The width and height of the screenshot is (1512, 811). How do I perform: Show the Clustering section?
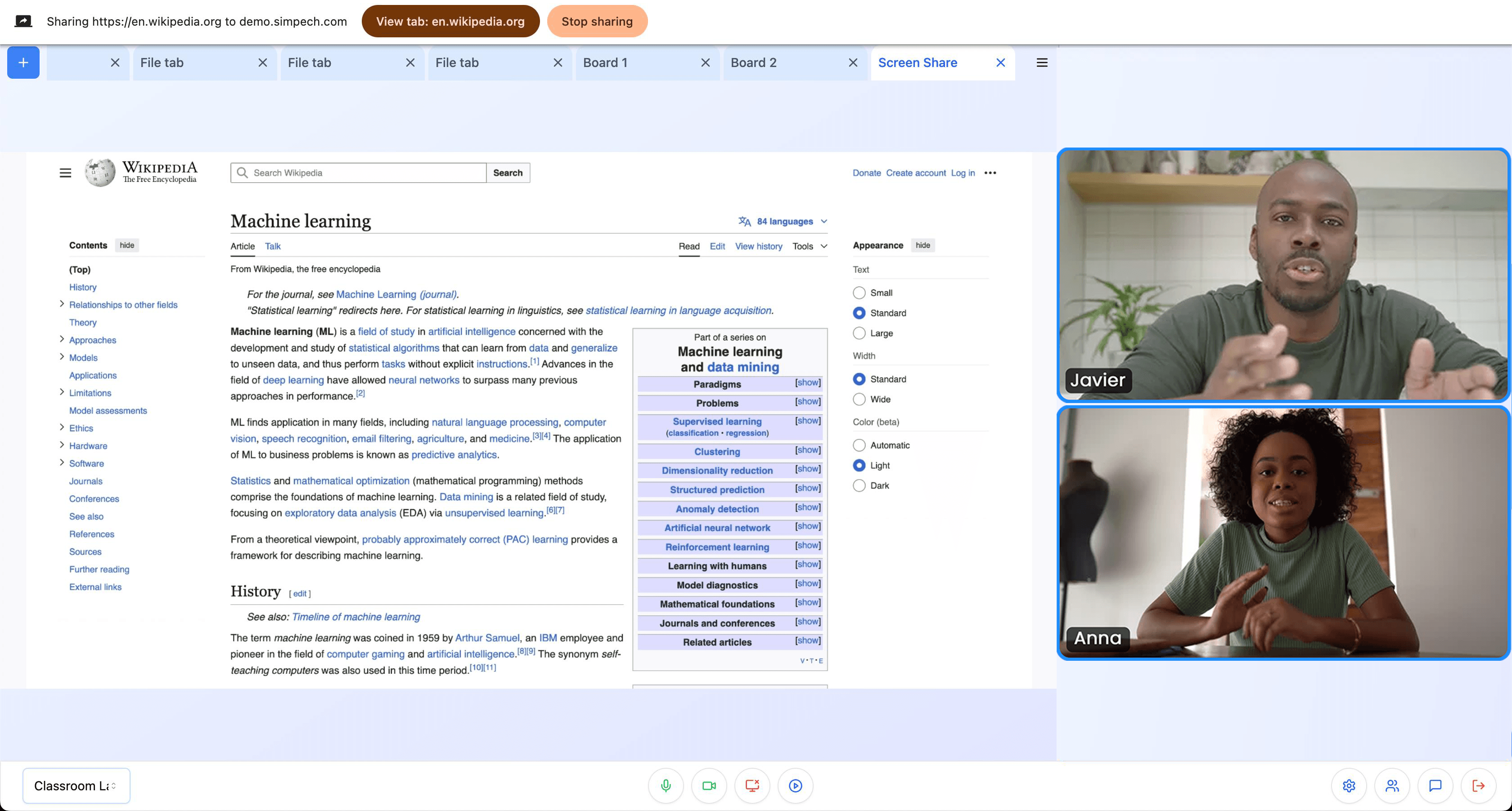(808, 450)
